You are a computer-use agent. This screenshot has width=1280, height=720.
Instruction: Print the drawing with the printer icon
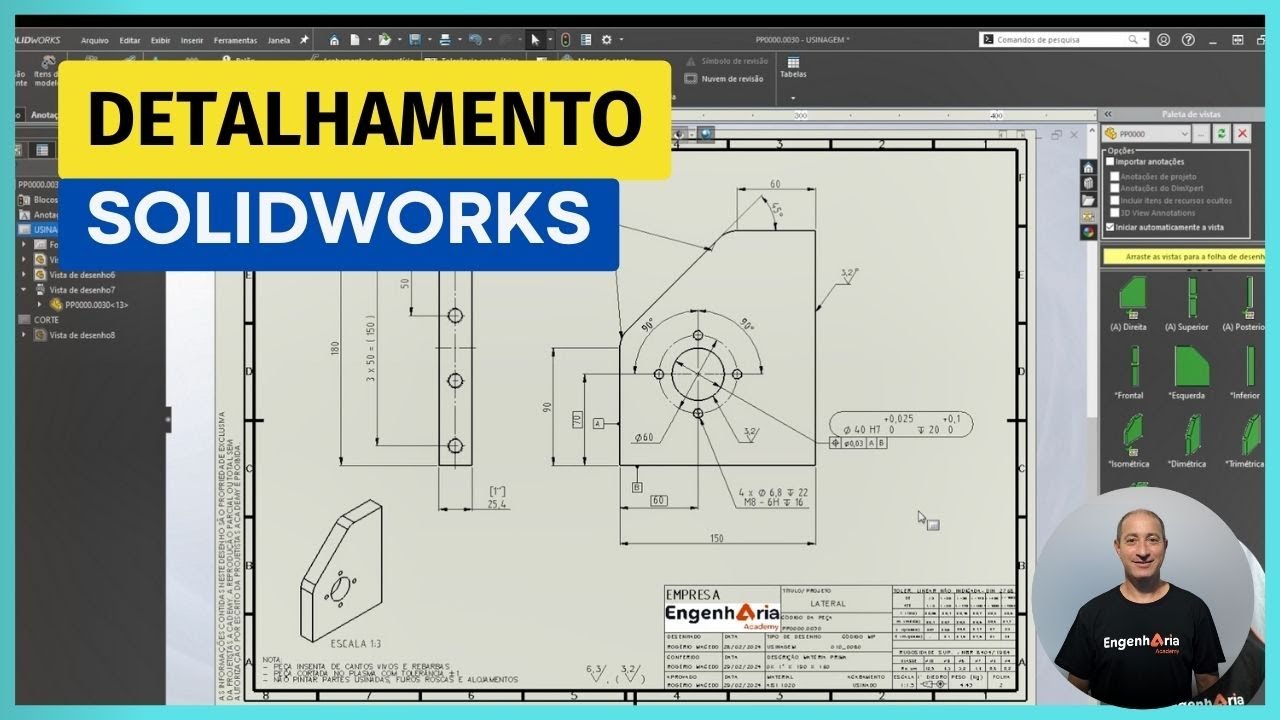click(x=443, y=40)
